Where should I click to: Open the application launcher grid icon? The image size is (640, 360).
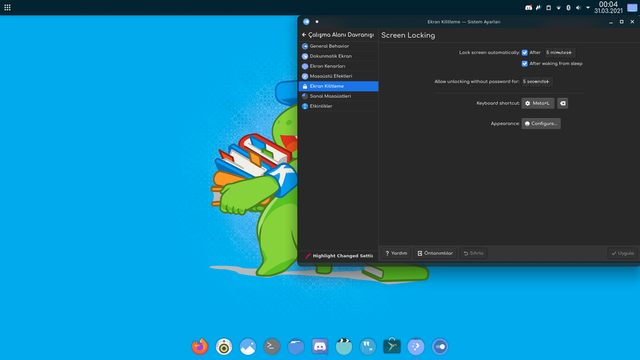tap(7, 7)
